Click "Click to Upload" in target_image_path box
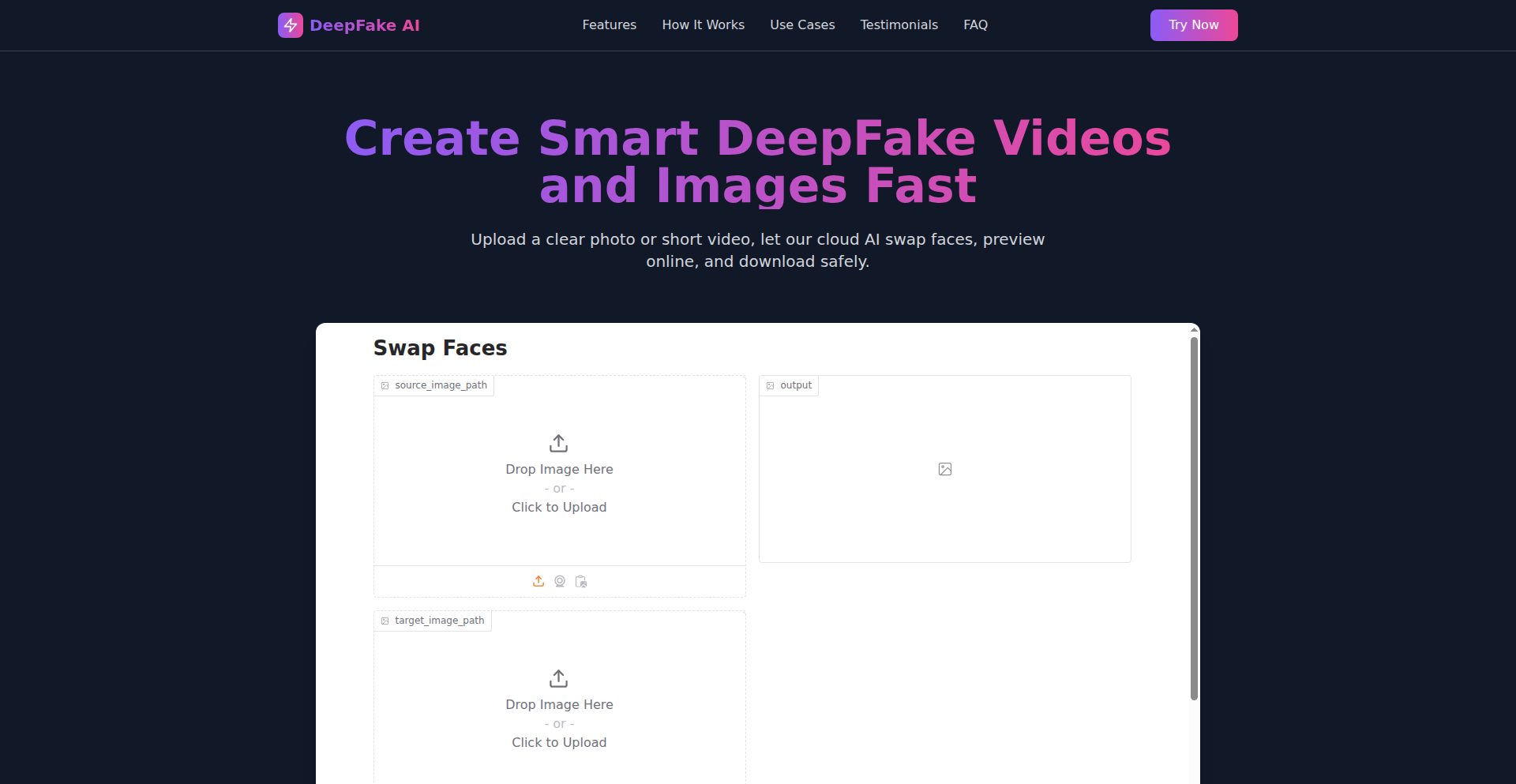The height and width of the screenshot is (784, 1516). click(559, 742)
